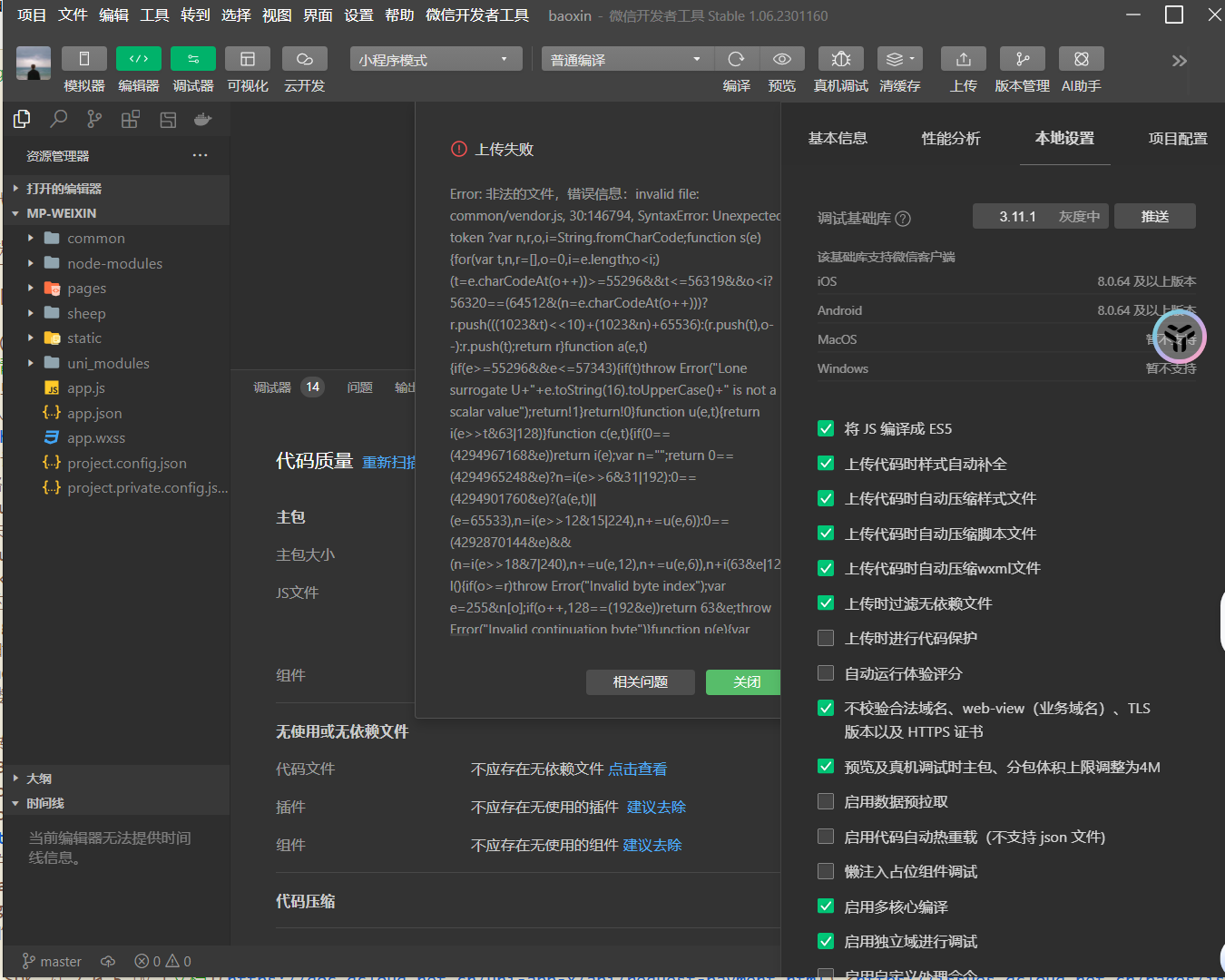Image resolution: width=1225 pixels, height=980 pixels.
Task: Click the preview eye icon
Action: tap(782, 59)
